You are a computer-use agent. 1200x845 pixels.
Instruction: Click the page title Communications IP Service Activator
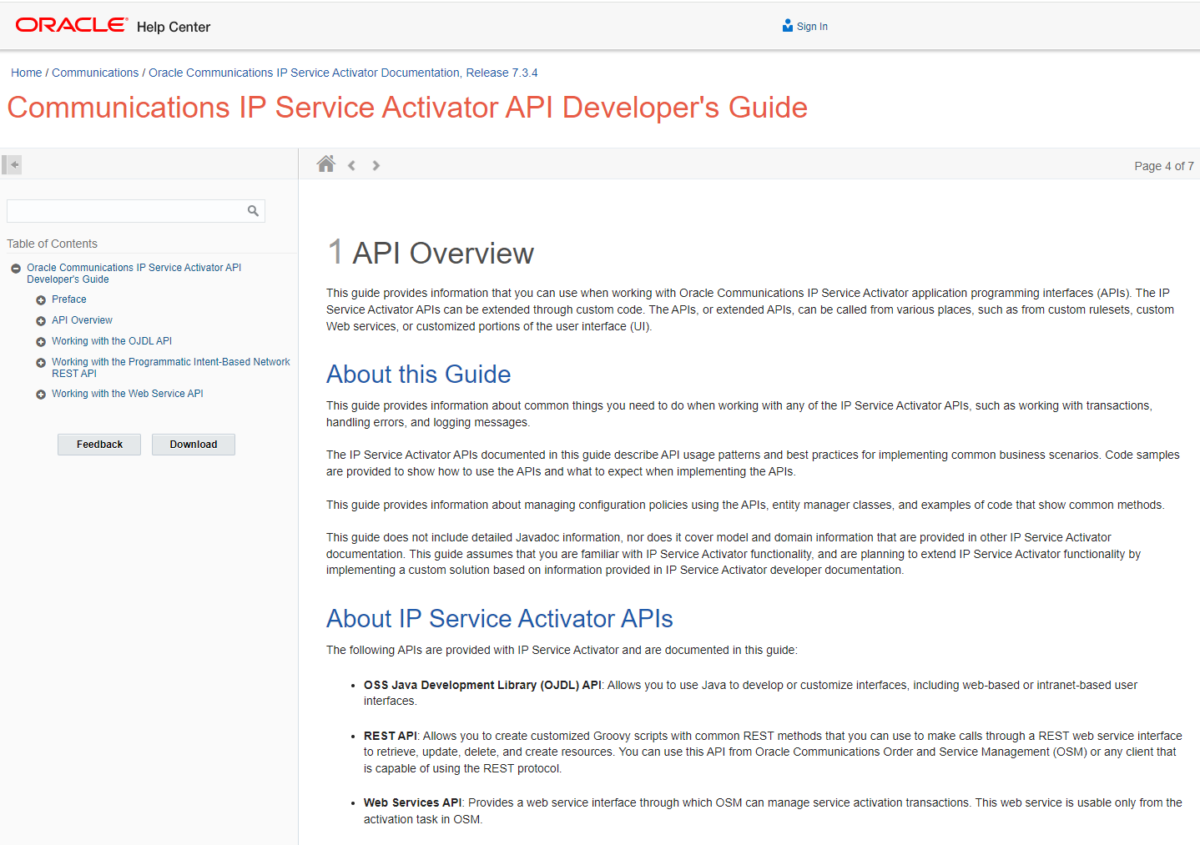407,107
